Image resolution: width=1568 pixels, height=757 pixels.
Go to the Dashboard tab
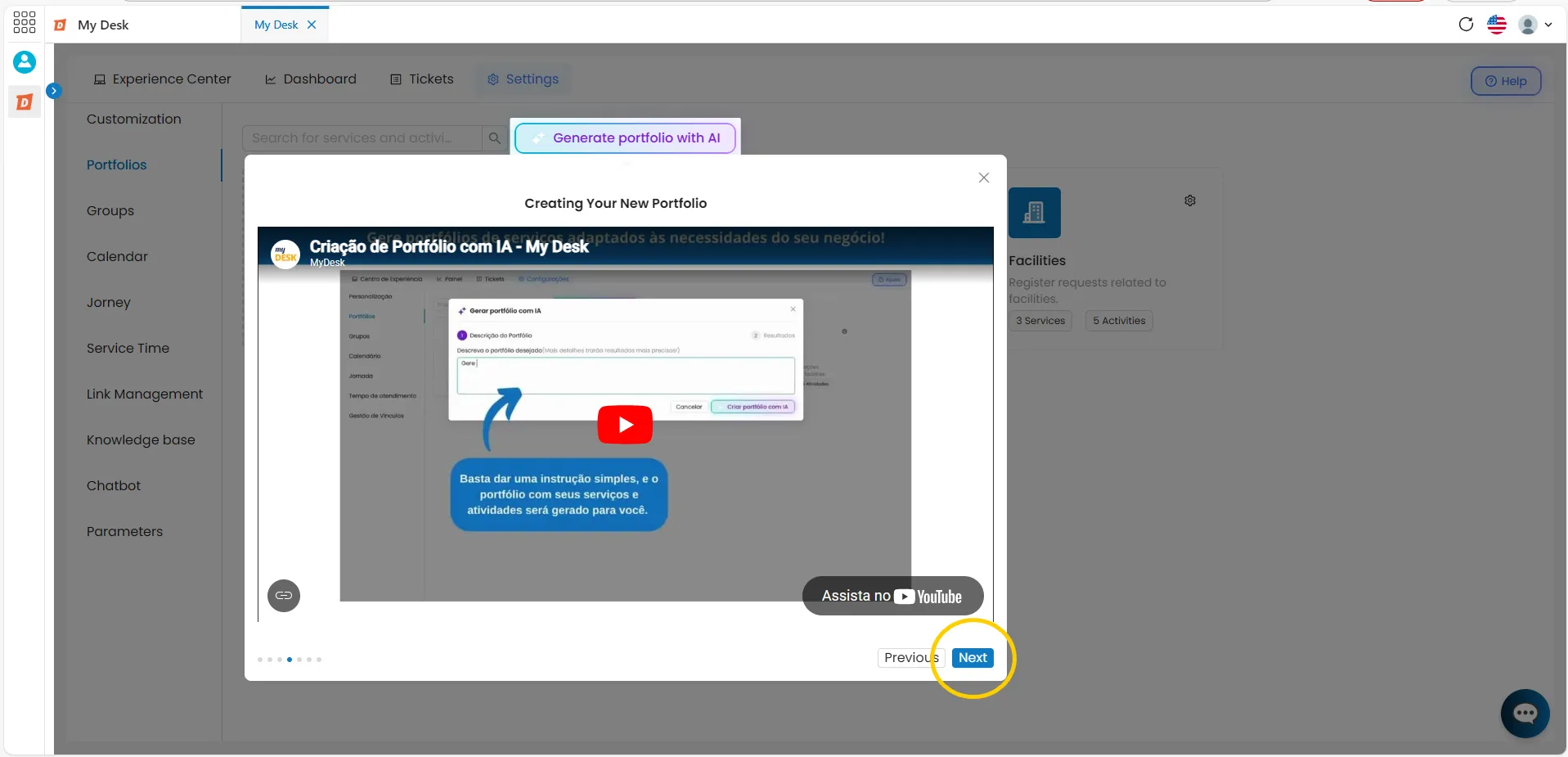pyautogui.click(x=311, y=79)
